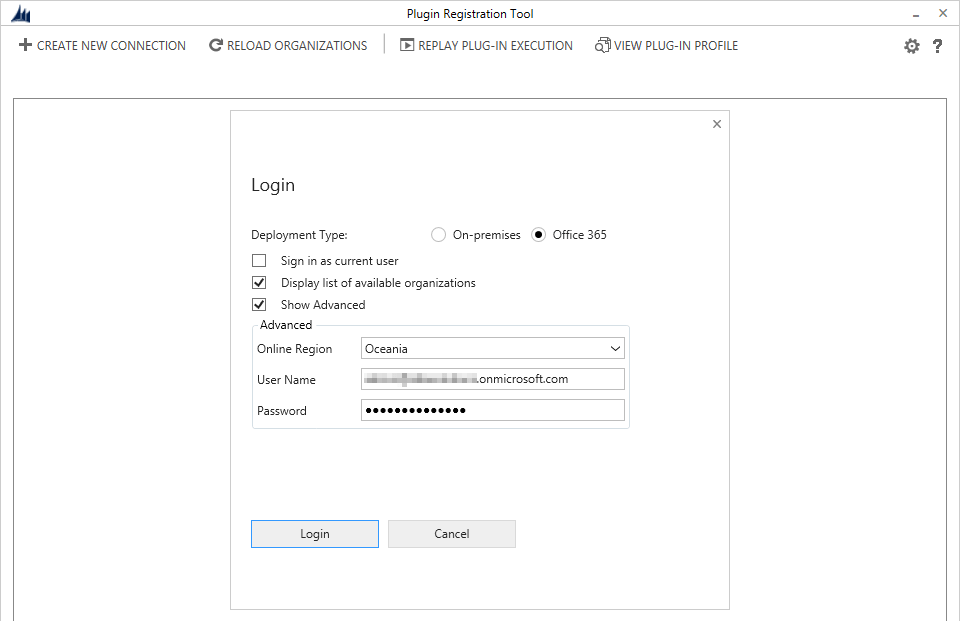The height and width of the screenshot is (621, 960).
Task: Click the Reload Organizations toolbar label
Action: click(297, 46)
